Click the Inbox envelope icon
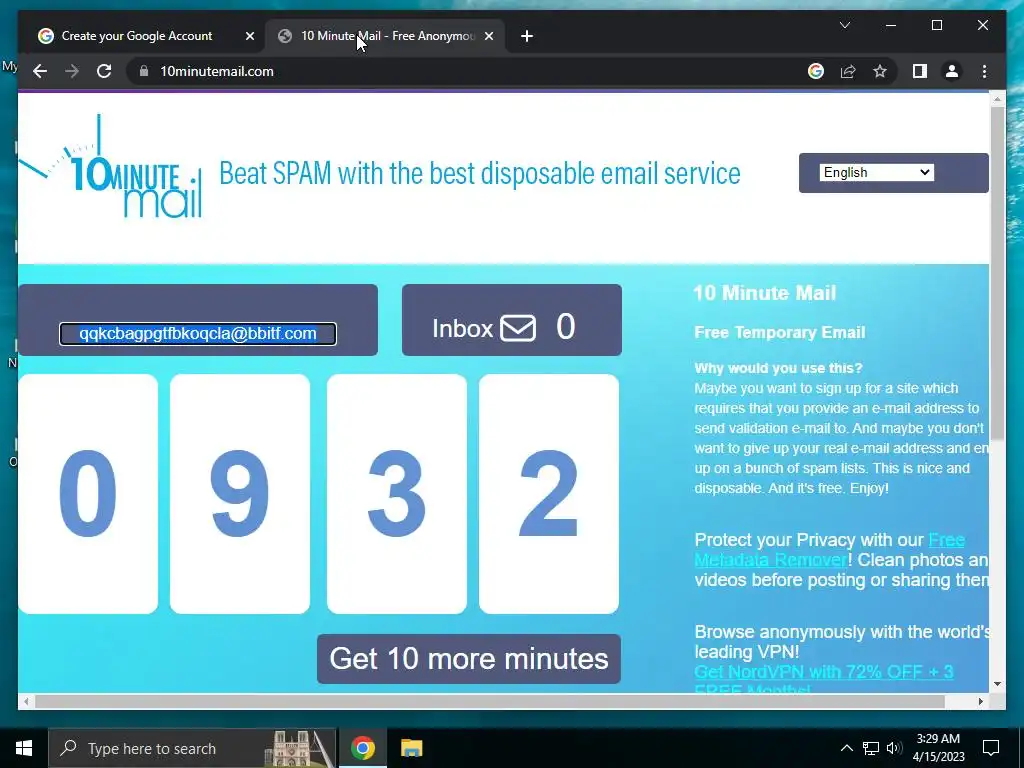Image resolution: width=1024 pixels, height=768 pixels. (x=518, y=328)
